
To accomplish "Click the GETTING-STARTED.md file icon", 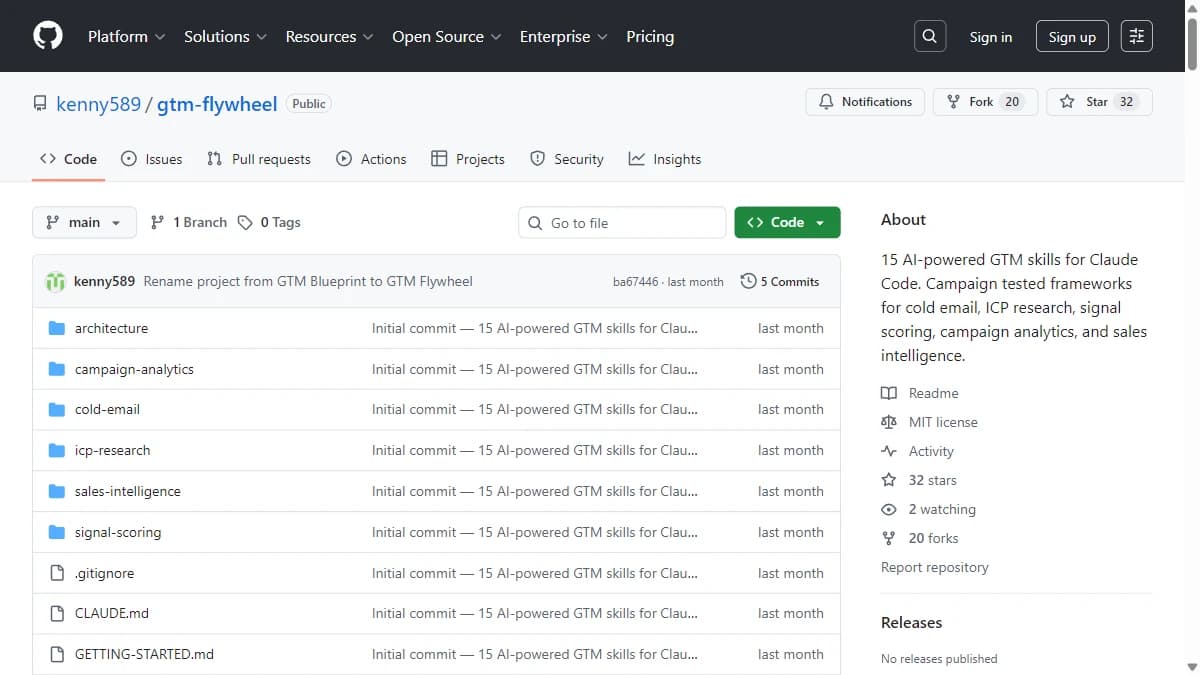I will click(57, 654).
